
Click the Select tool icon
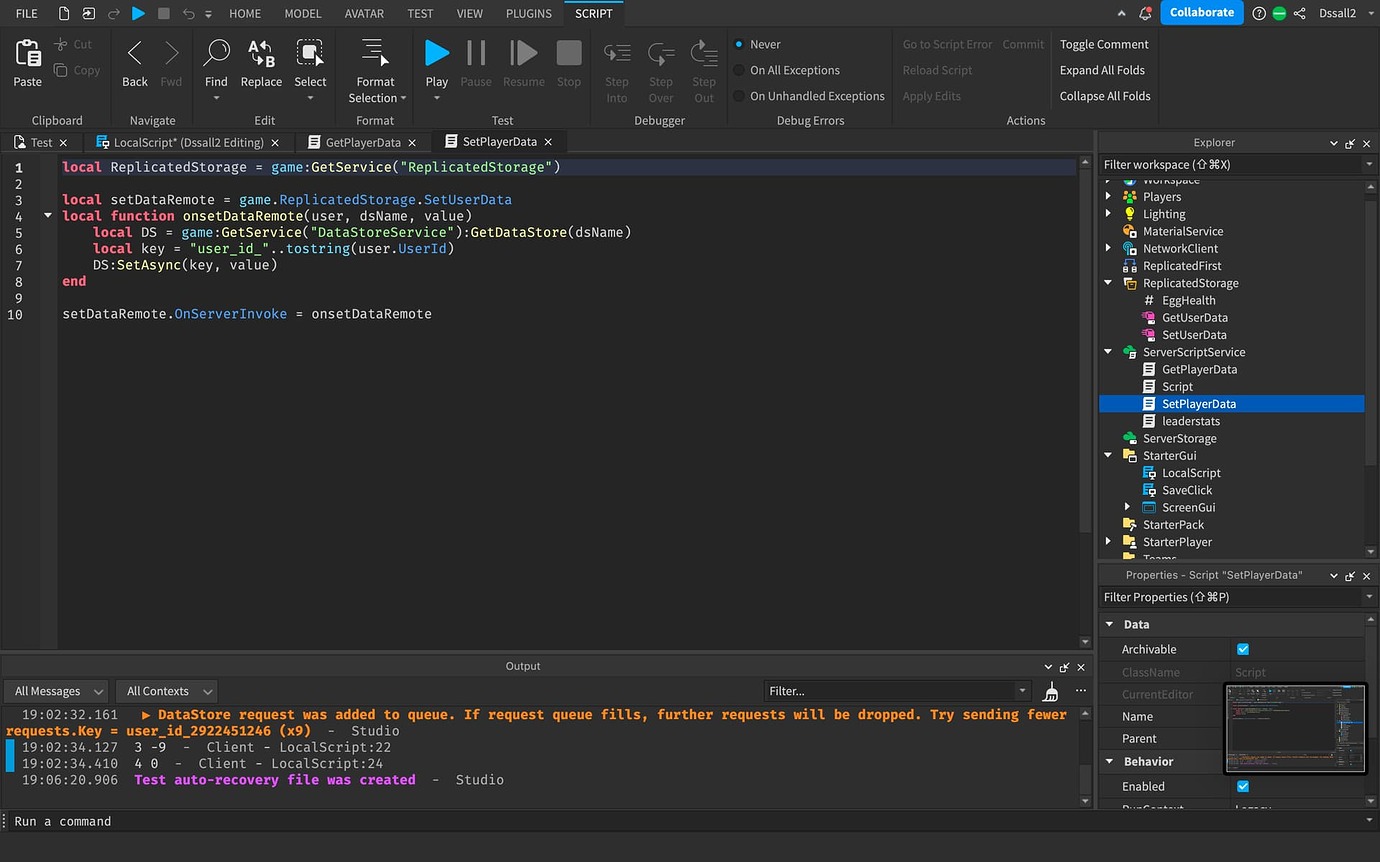tap(310, 54)
